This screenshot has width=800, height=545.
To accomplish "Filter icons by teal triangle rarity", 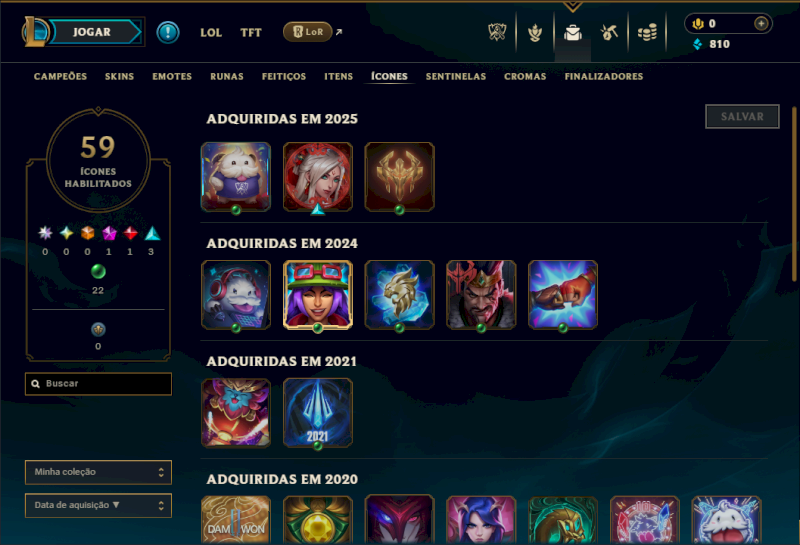I will coord(152,234).
